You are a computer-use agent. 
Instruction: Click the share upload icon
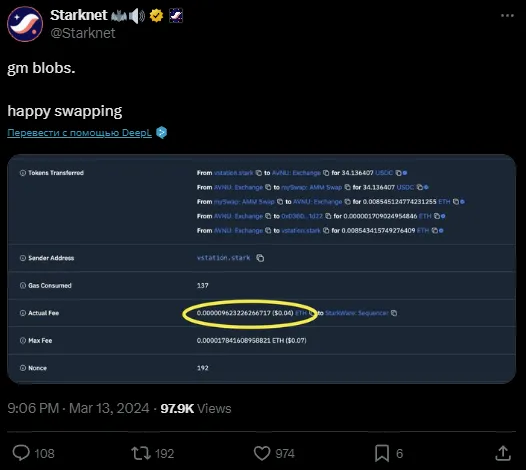click(503, 453)
